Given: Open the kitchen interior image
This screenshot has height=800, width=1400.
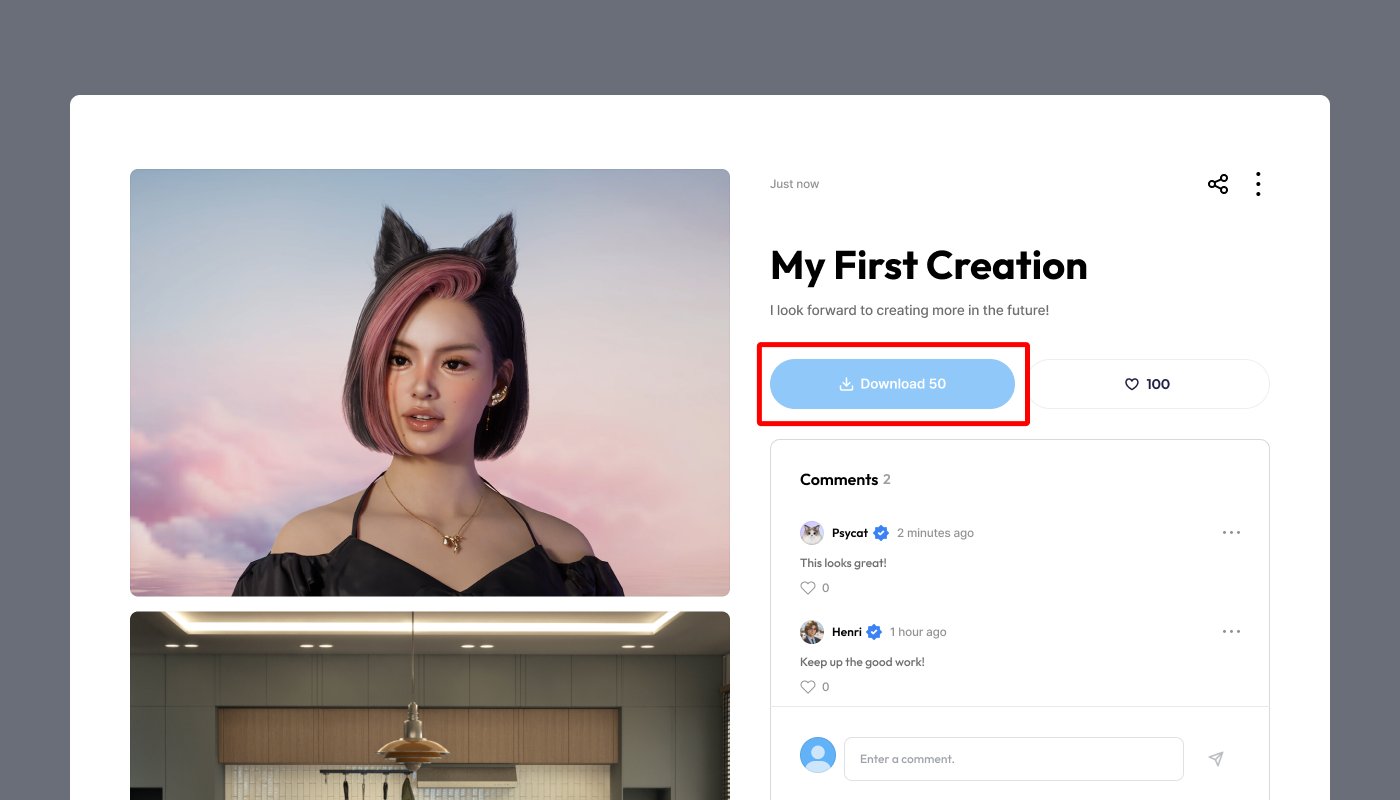Looking at the screenshot, I should 430,706.
